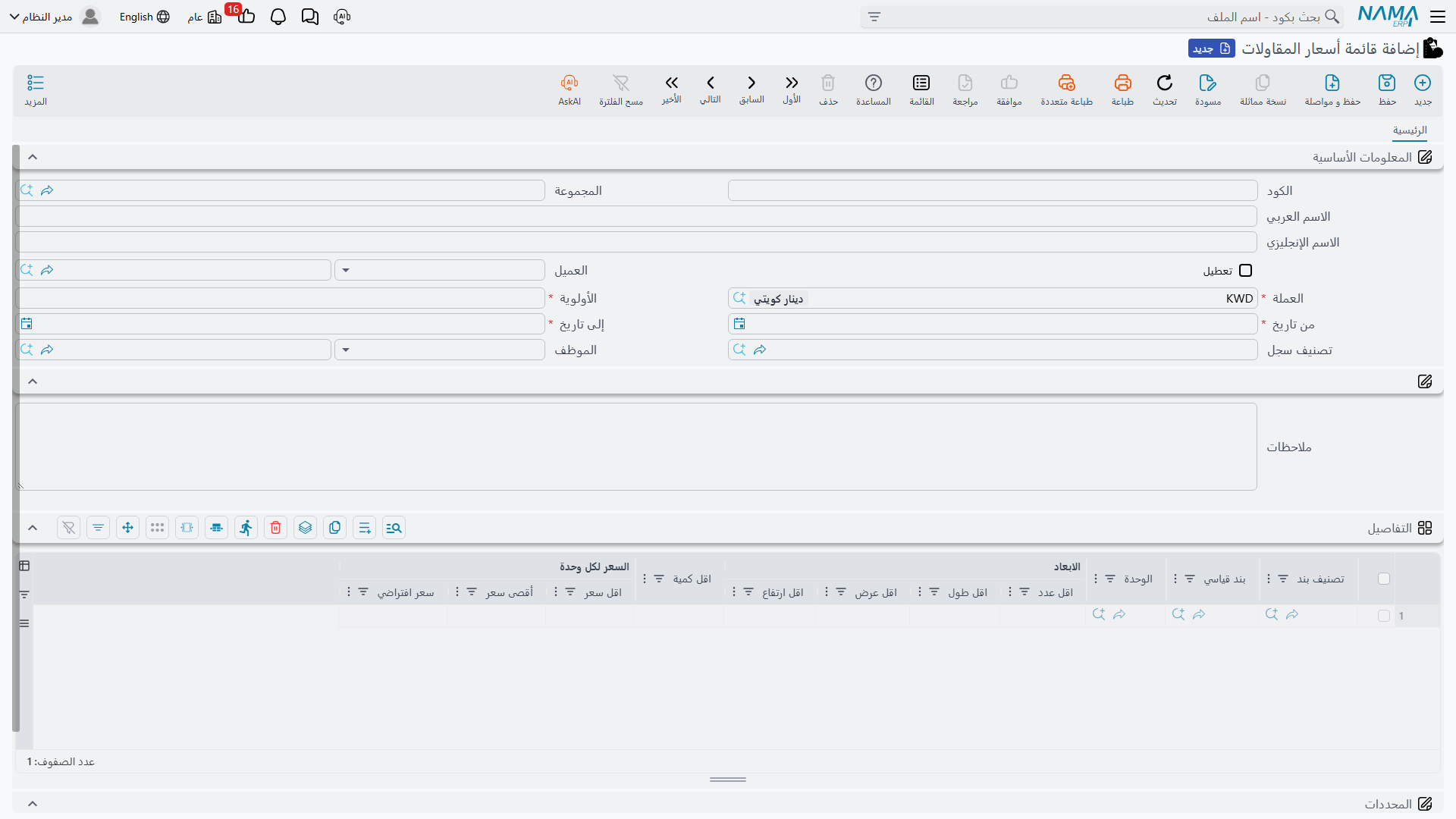Go to Previous record (السابق)
This screenshot has height=819, width=1456.
[x=752, y=83]
